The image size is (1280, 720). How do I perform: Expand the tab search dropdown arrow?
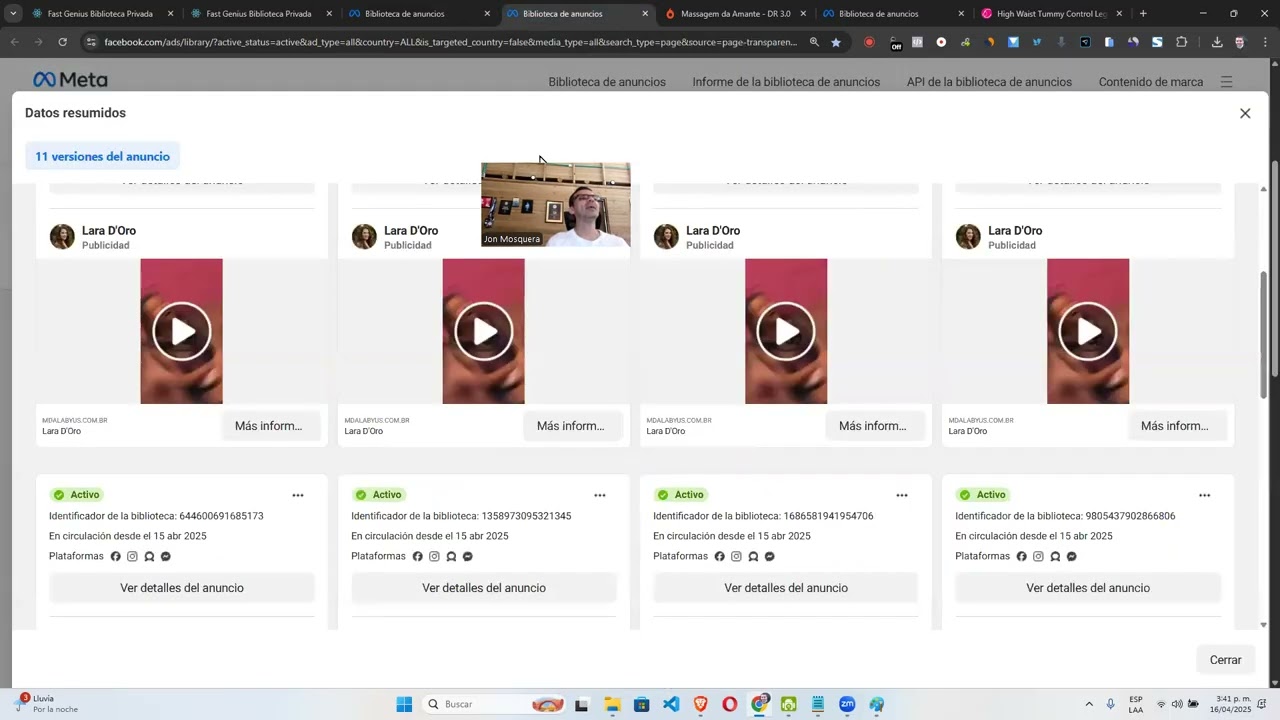coord(12,14)
